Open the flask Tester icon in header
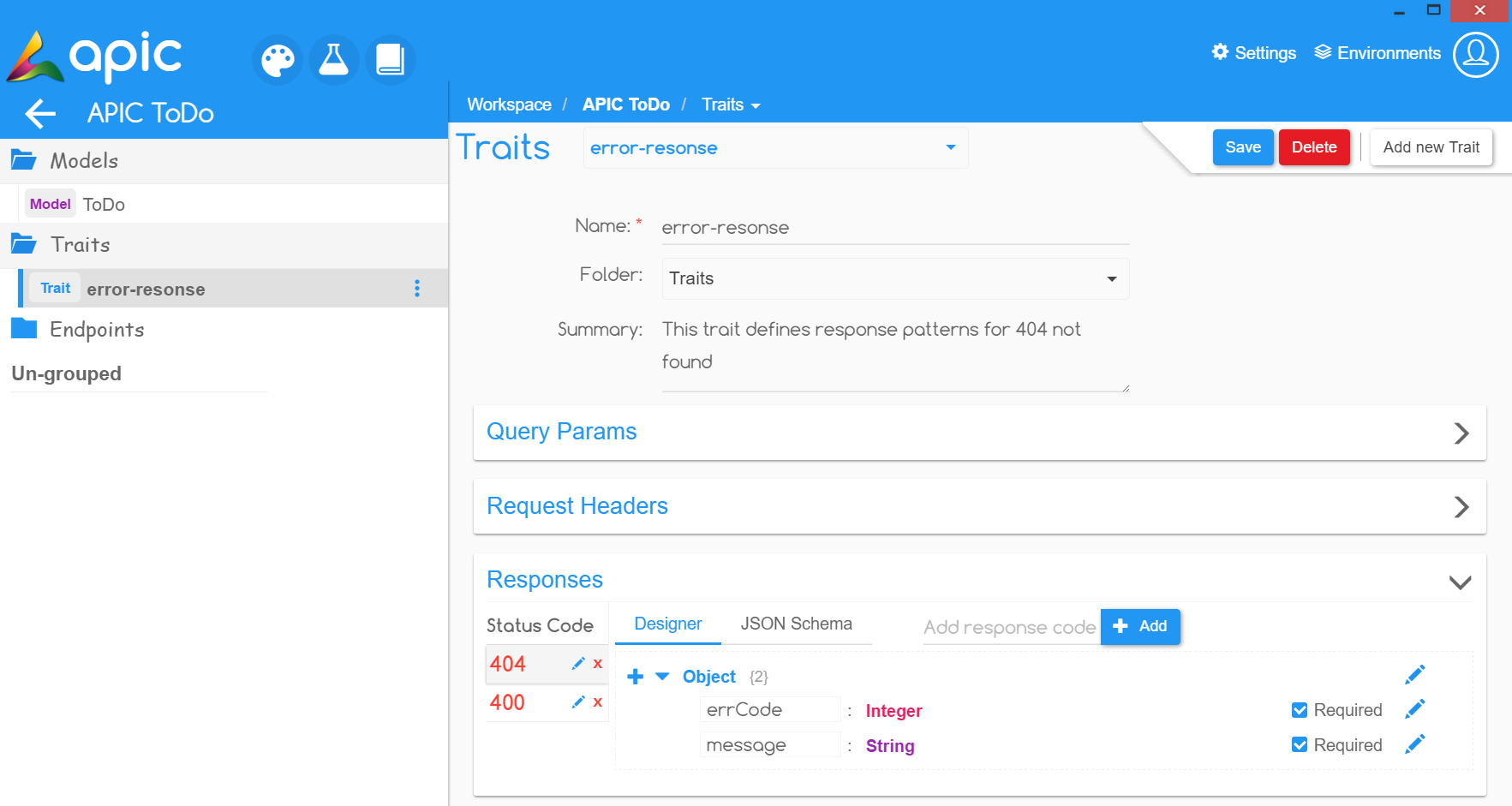 point(333,60)
